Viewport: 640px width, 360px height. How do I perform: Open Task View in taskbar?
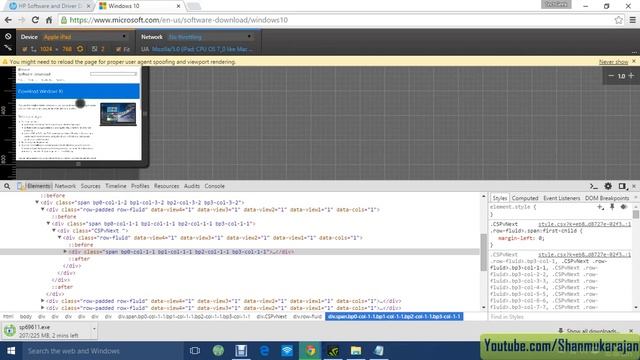click(x=195, y=351)
